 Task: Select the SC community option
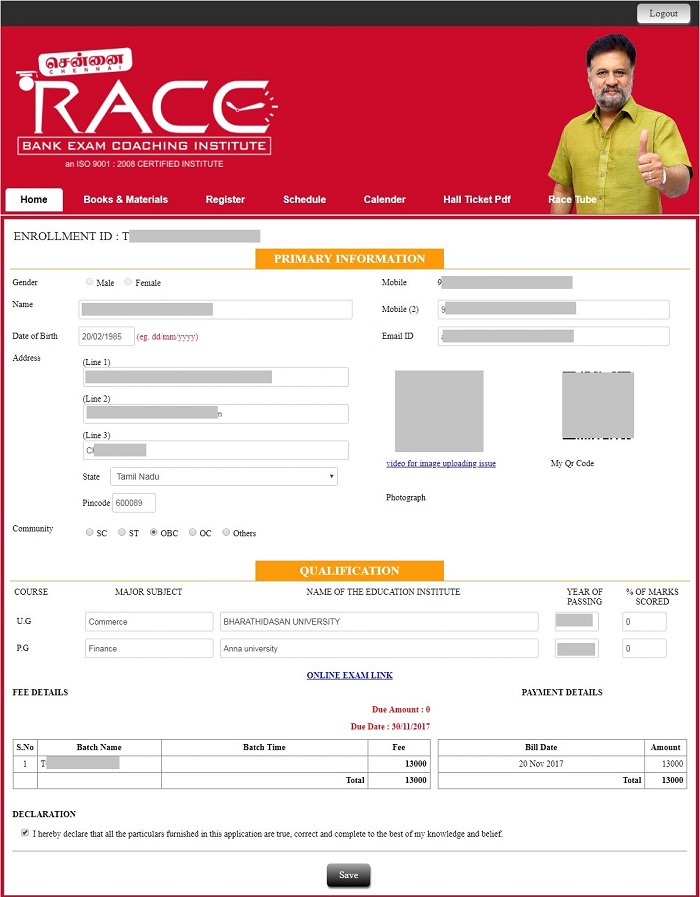point(90,532)
